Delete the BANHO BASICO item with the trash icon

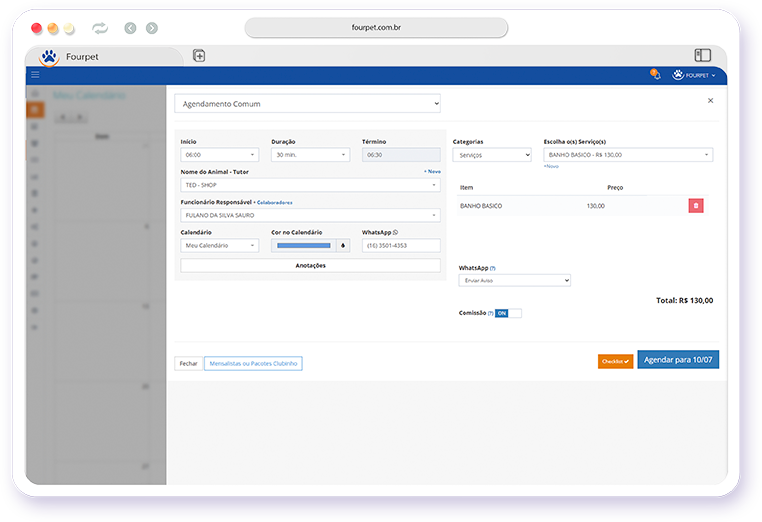pyautogui.click(x=695, y=206)
